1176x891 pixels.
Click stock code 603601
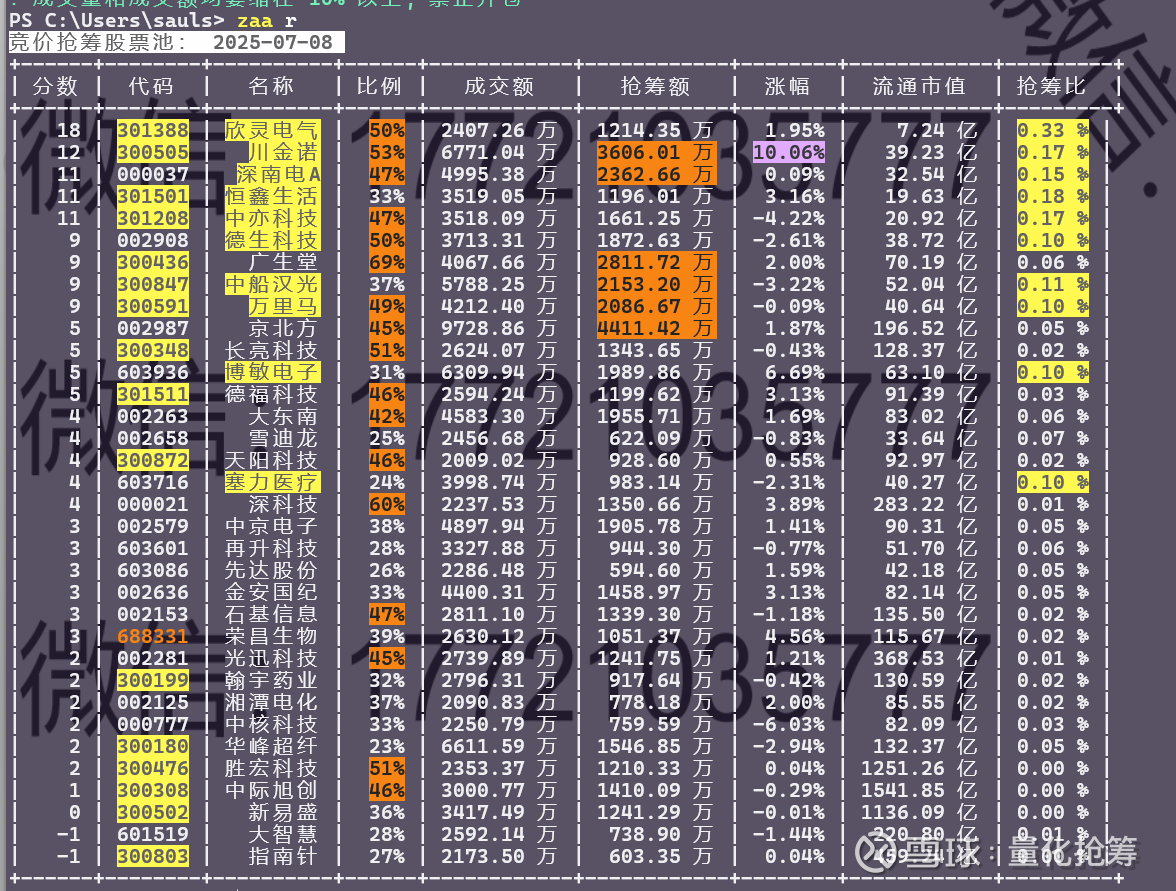pos(153,548)
